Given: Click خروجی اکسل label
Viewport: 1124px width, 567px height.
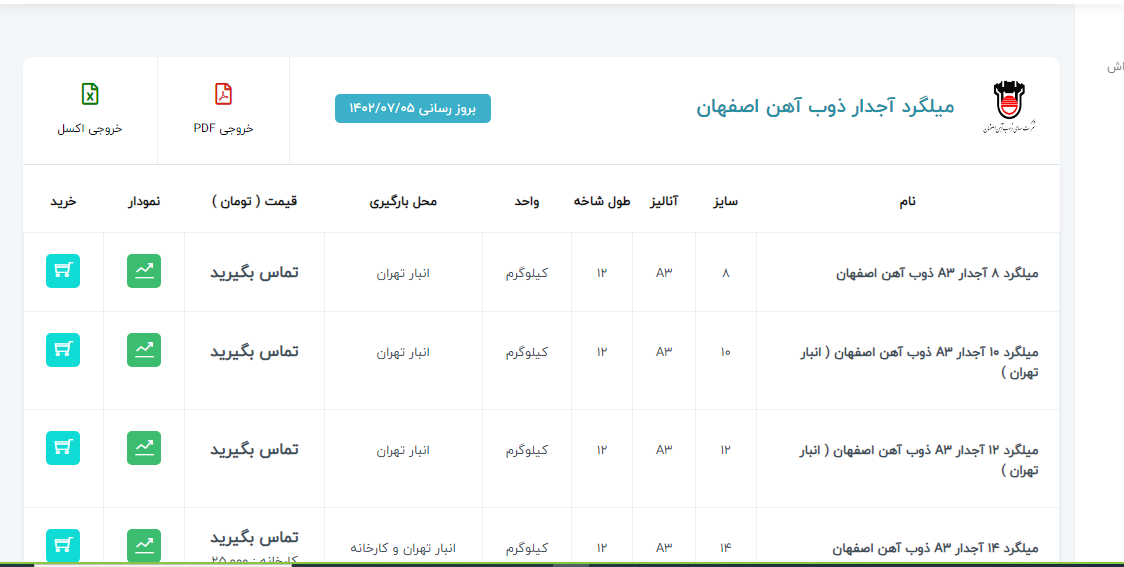Looking at the screenshot, I should point(90,129).
